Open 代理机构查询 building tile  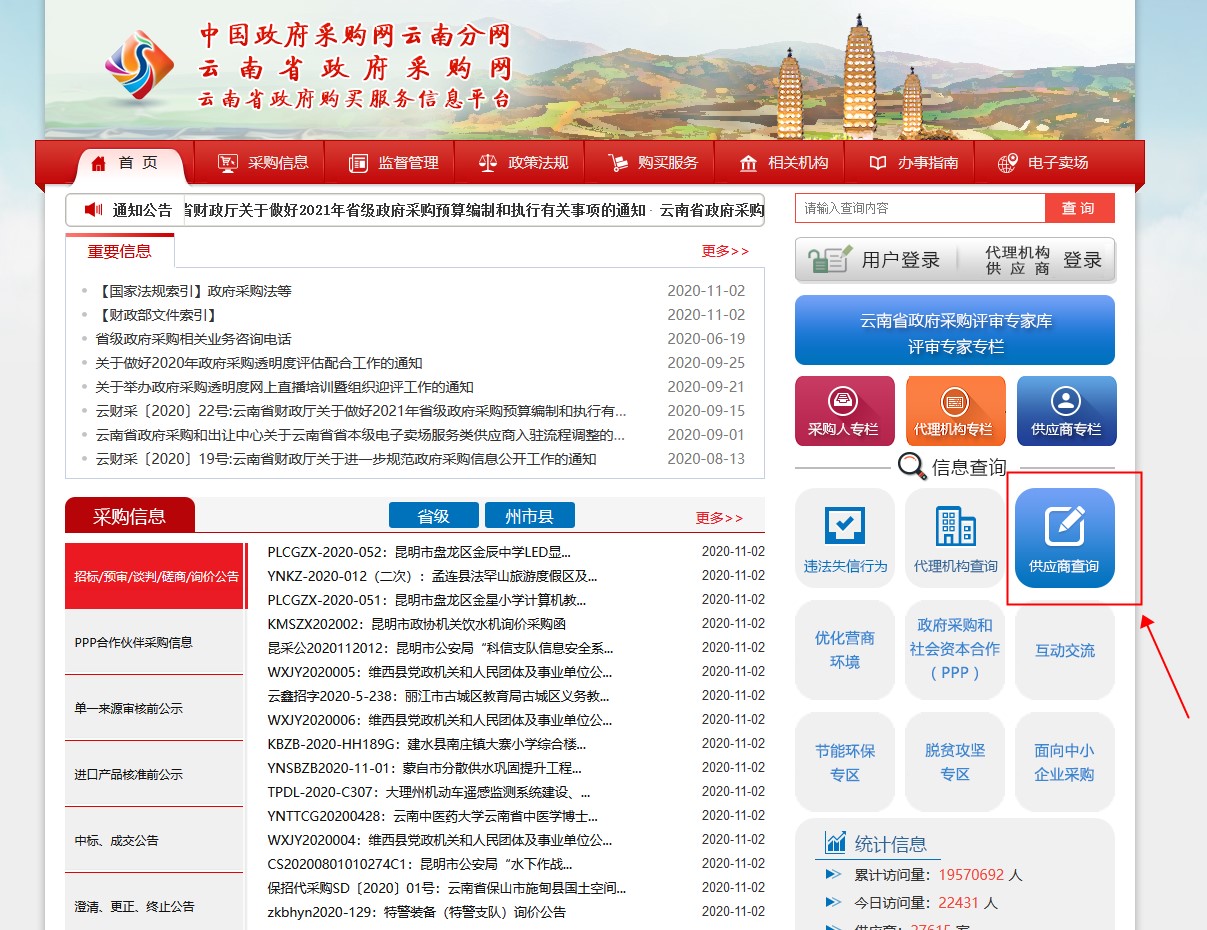955,538
